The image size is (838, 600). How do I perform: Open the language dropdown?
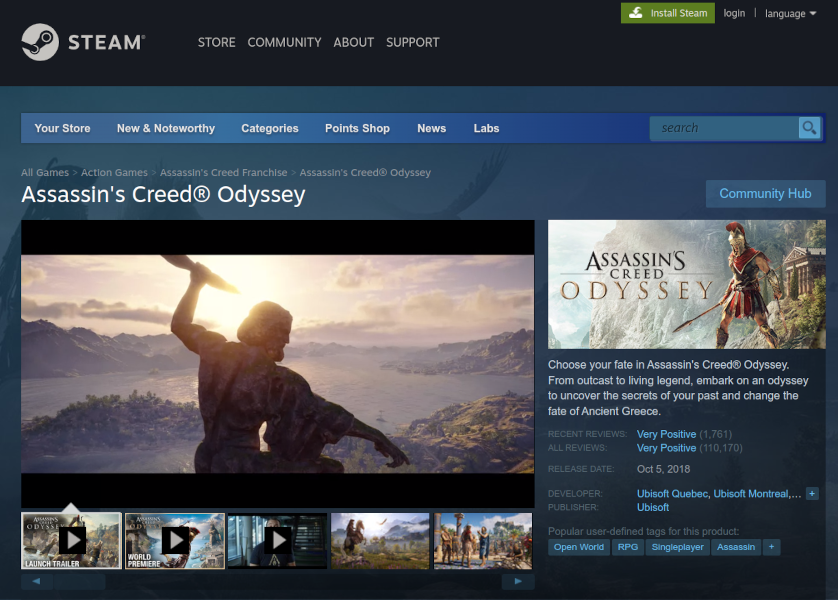(790, 13)
